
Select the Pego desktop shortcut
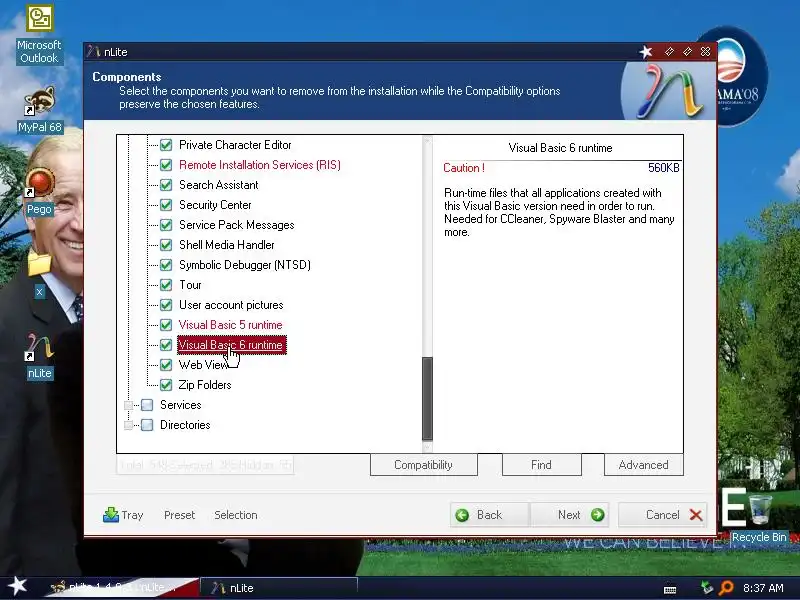(39, 191)
